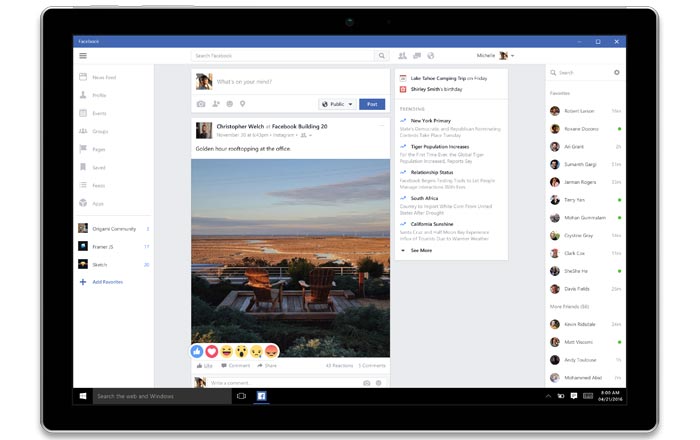The height and width of the screenshot is (440, 700).
Task: Click the blue Post button
Action: pos(372,104)
